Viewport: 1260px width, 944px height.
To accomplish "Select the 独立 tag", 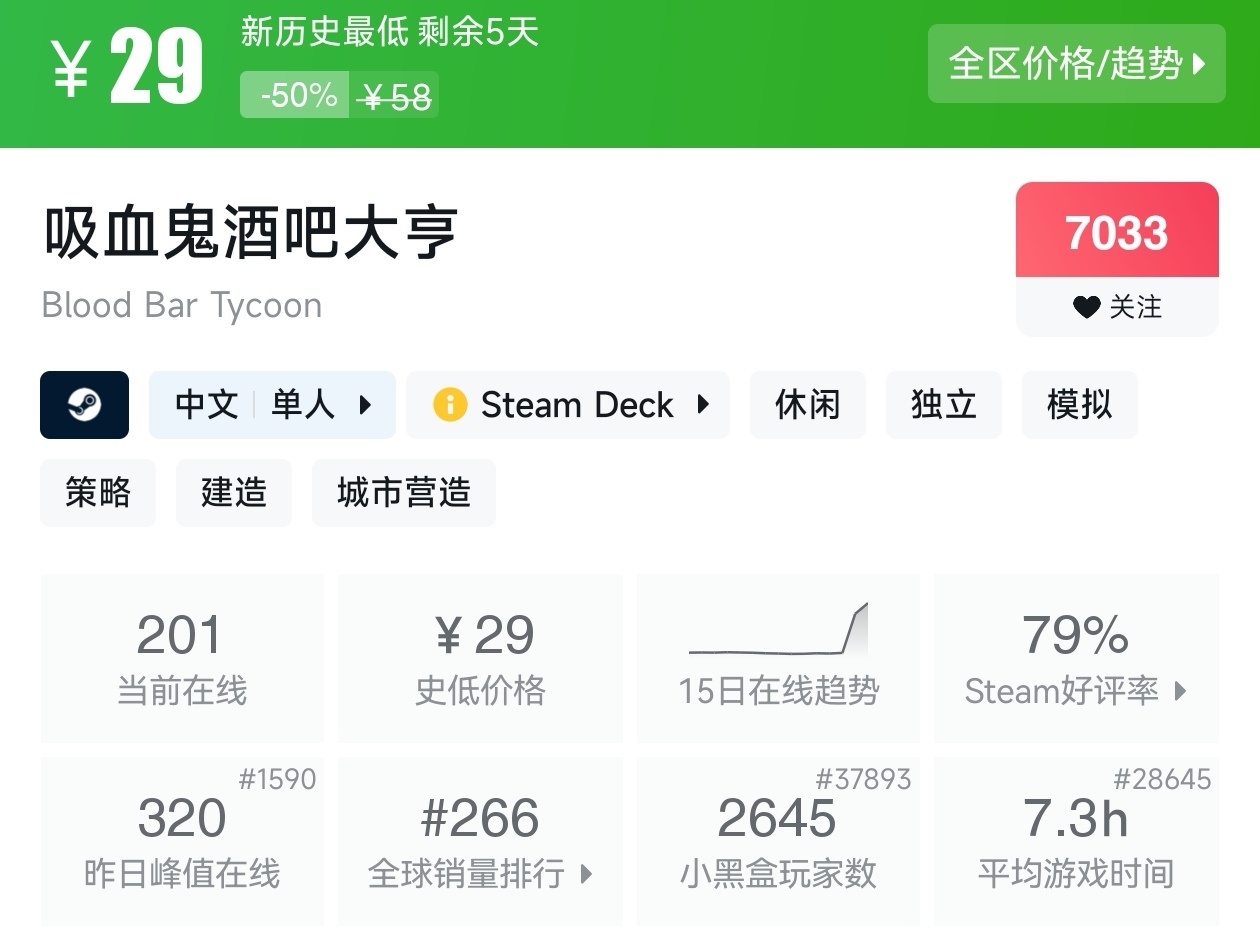I will coord(943,405).
